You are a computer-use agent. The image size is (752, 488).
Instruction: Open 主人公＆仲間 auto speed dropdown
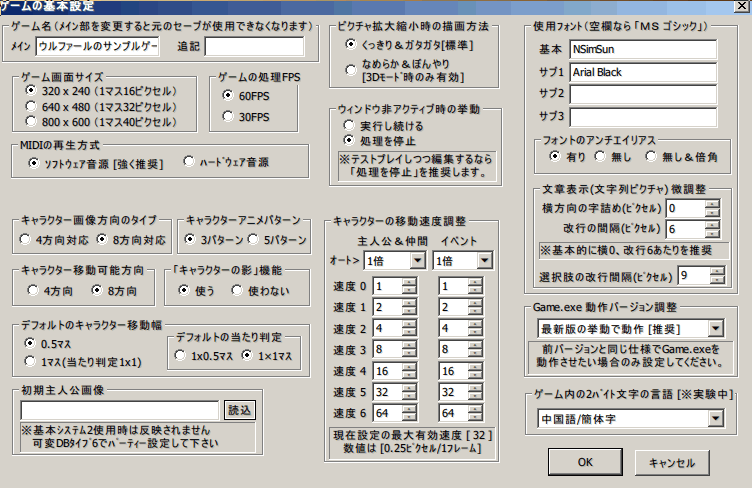click(418, 261)
